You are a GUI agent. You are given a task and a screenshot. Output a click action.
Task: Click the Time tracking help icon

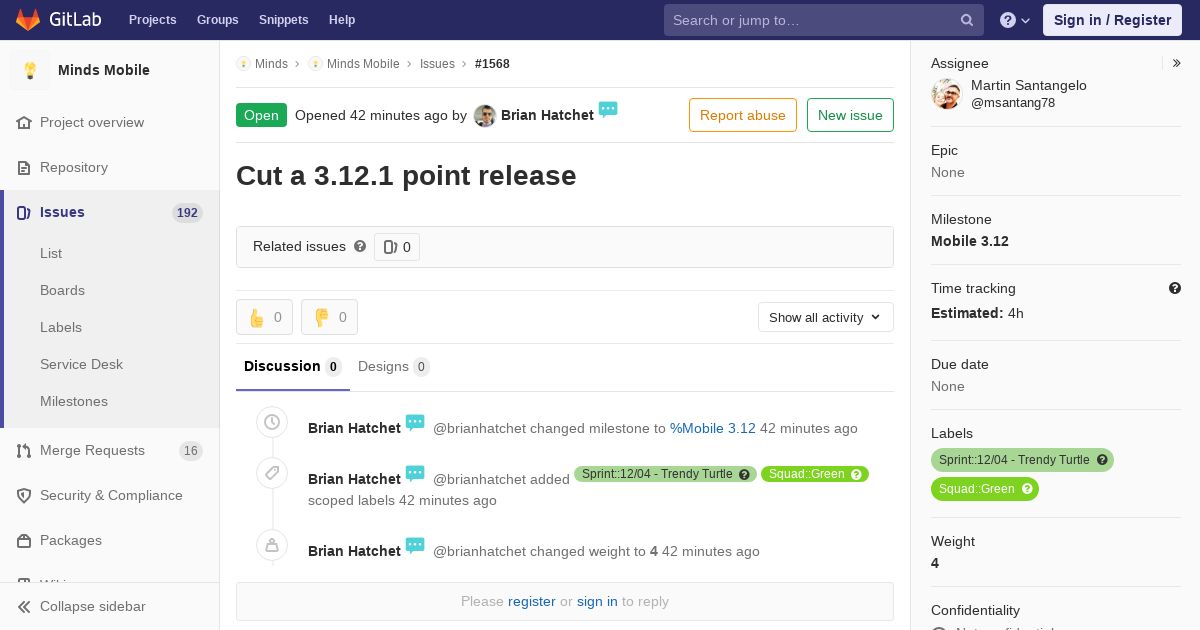[1175, 288]
